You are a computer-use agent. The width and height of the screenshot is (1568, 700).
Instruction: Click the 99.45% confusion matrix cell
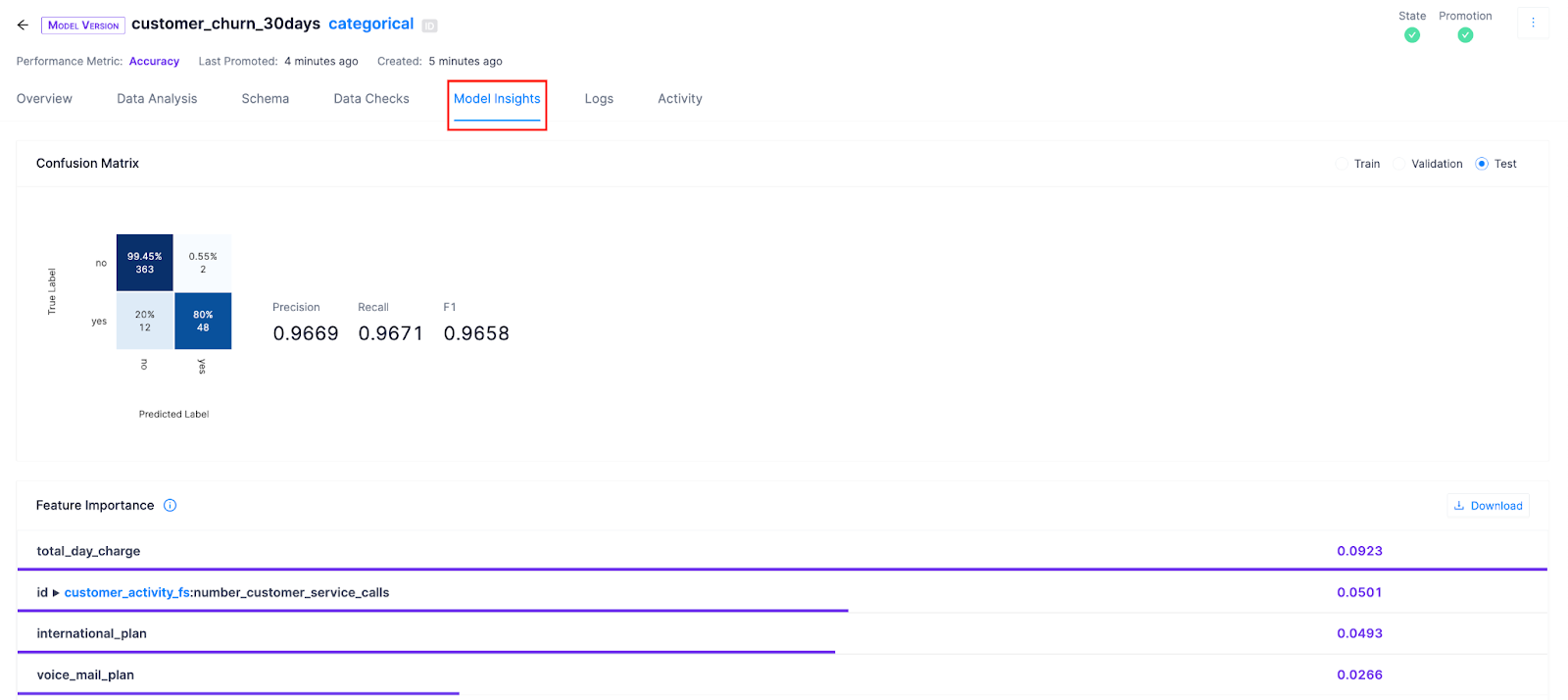(x=144, y=263)
